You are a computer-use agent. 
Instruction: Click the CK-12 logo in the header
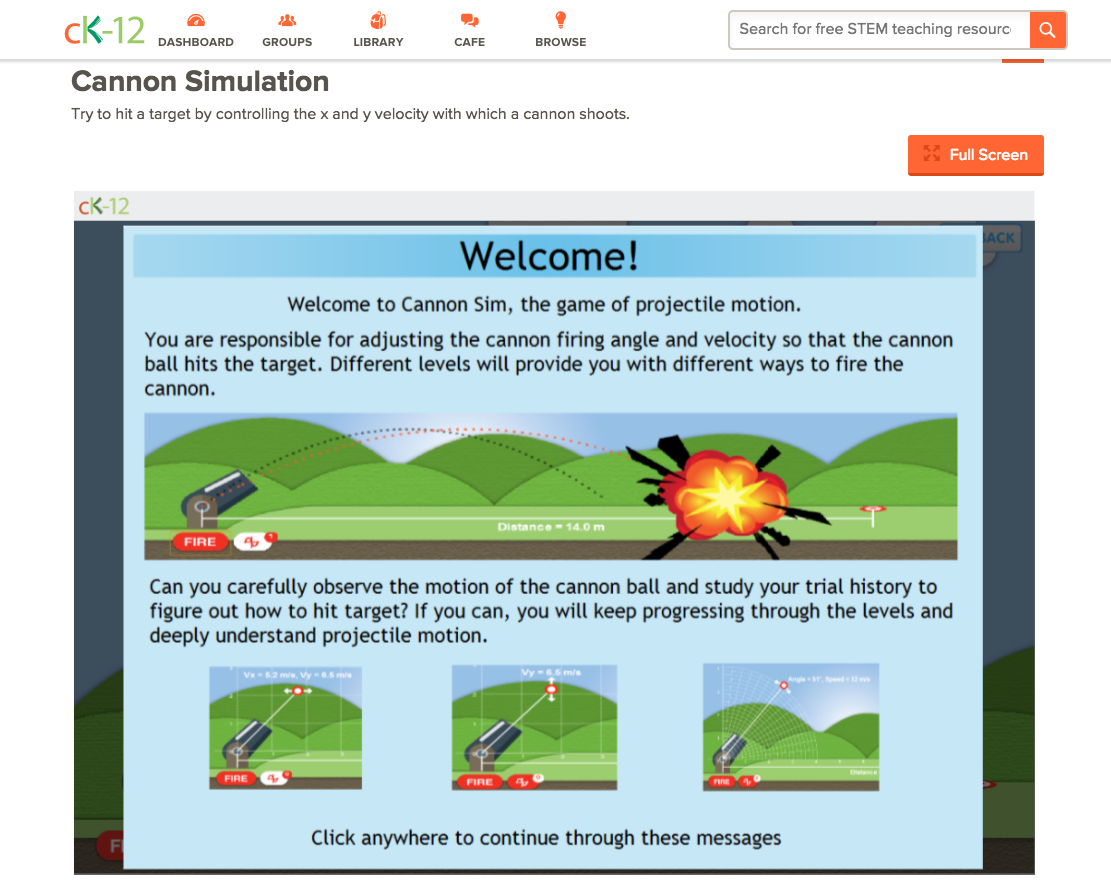pyautogui.click(x=103, y=29)
